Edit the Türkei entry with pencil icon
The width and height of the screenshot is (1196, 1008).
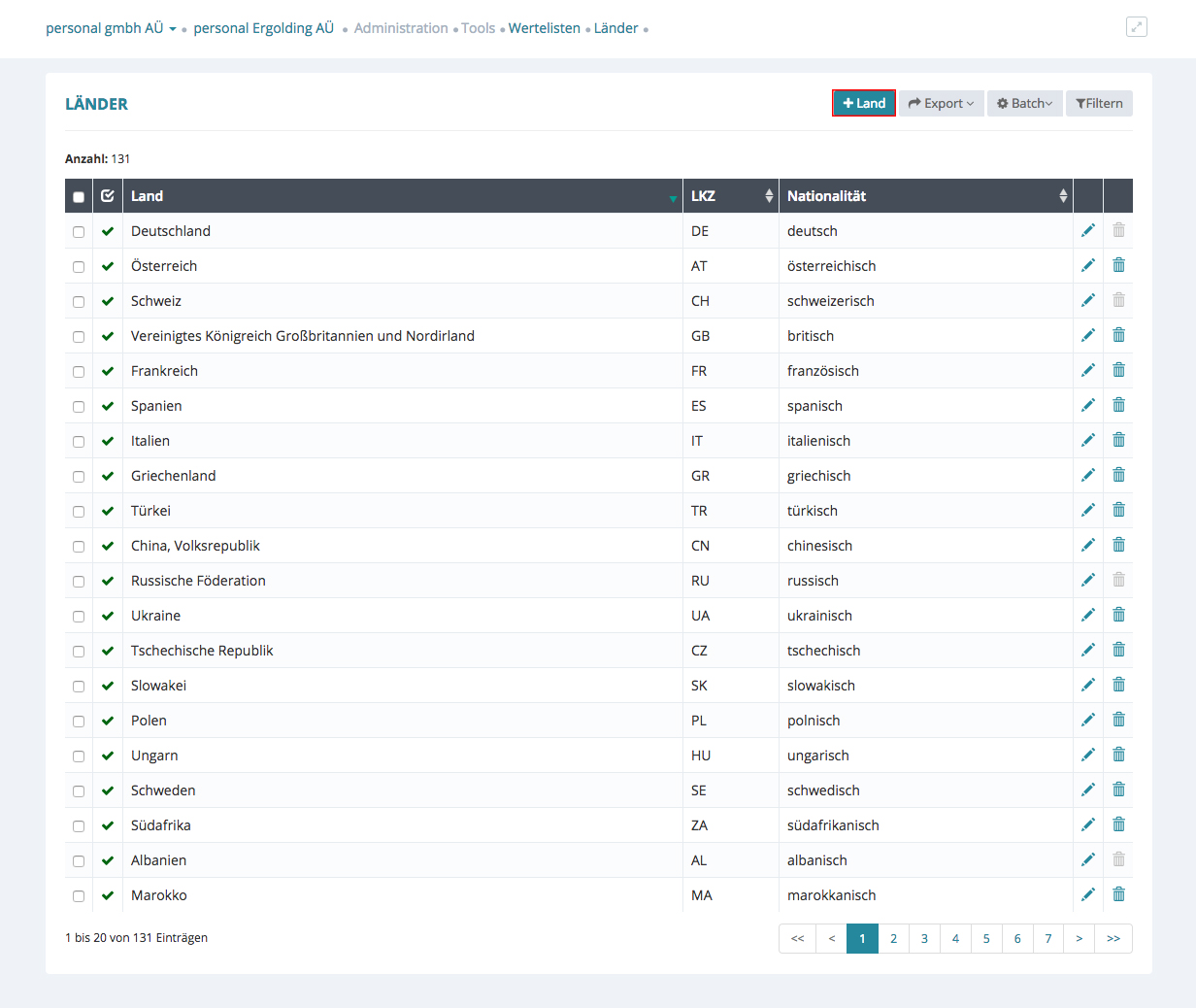[x=1087, y=510]
